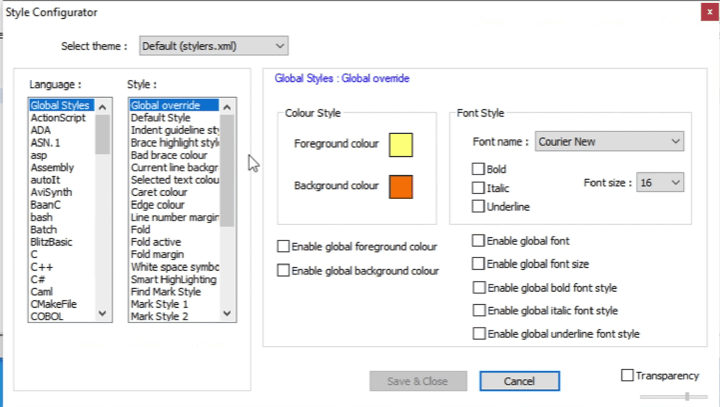
Task: Click the transparency slider handle
Action: (686, 397)
